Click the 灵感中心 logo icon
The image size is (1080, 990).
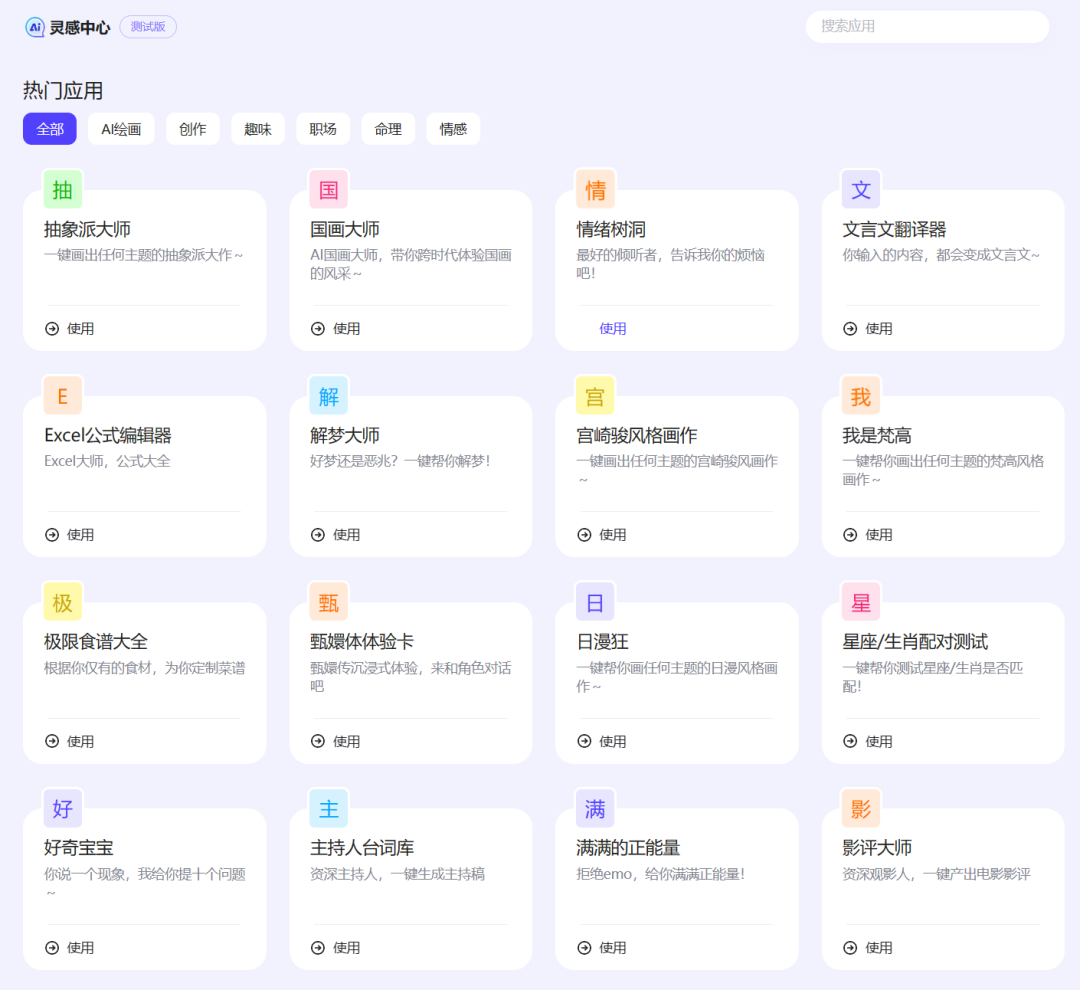pos(35,27)
